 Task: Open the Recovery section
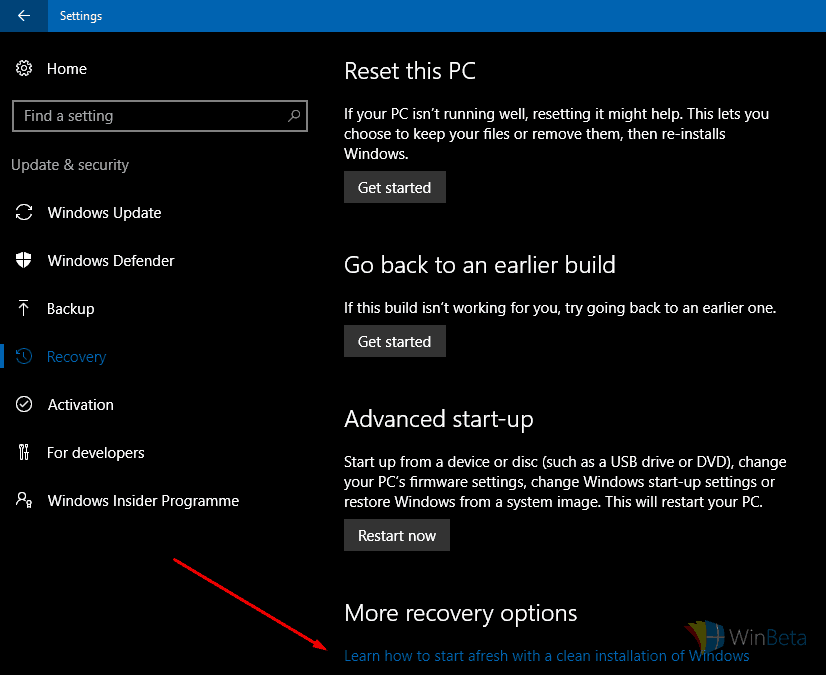[76, 357]
